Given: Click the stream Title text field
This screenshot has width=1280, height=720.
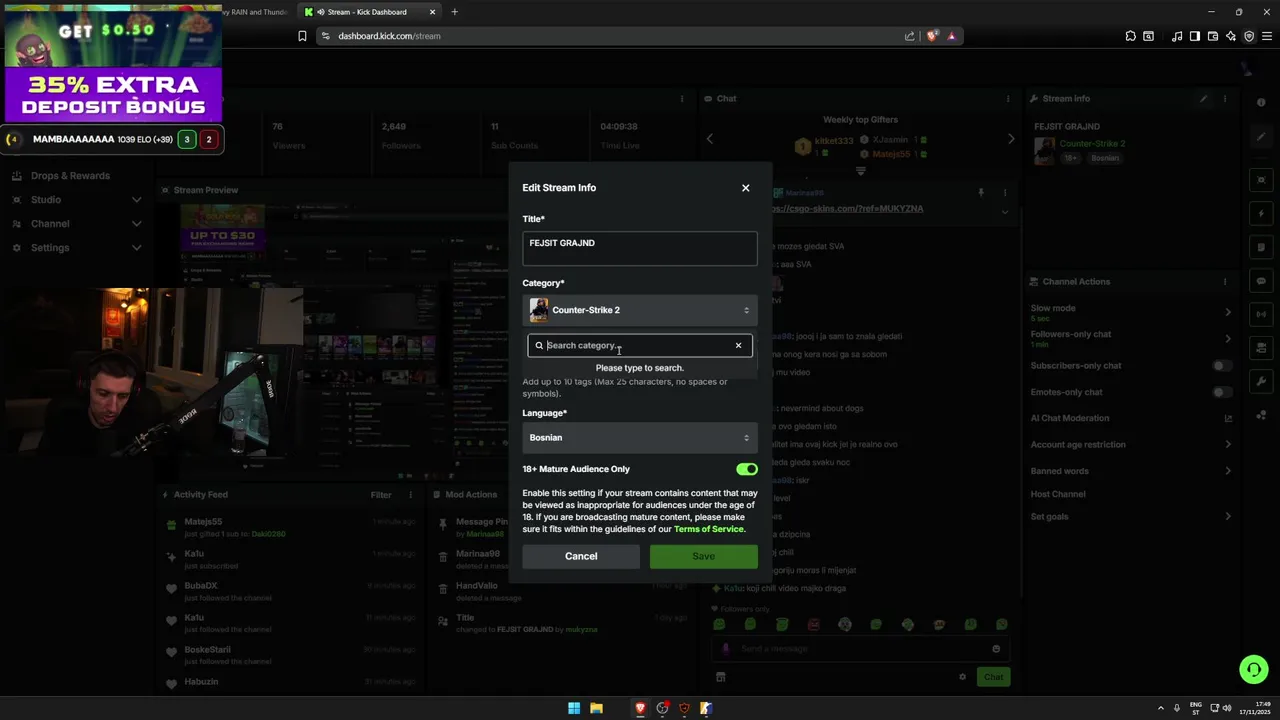Looking at the screenshot, I should pos(640,249).
